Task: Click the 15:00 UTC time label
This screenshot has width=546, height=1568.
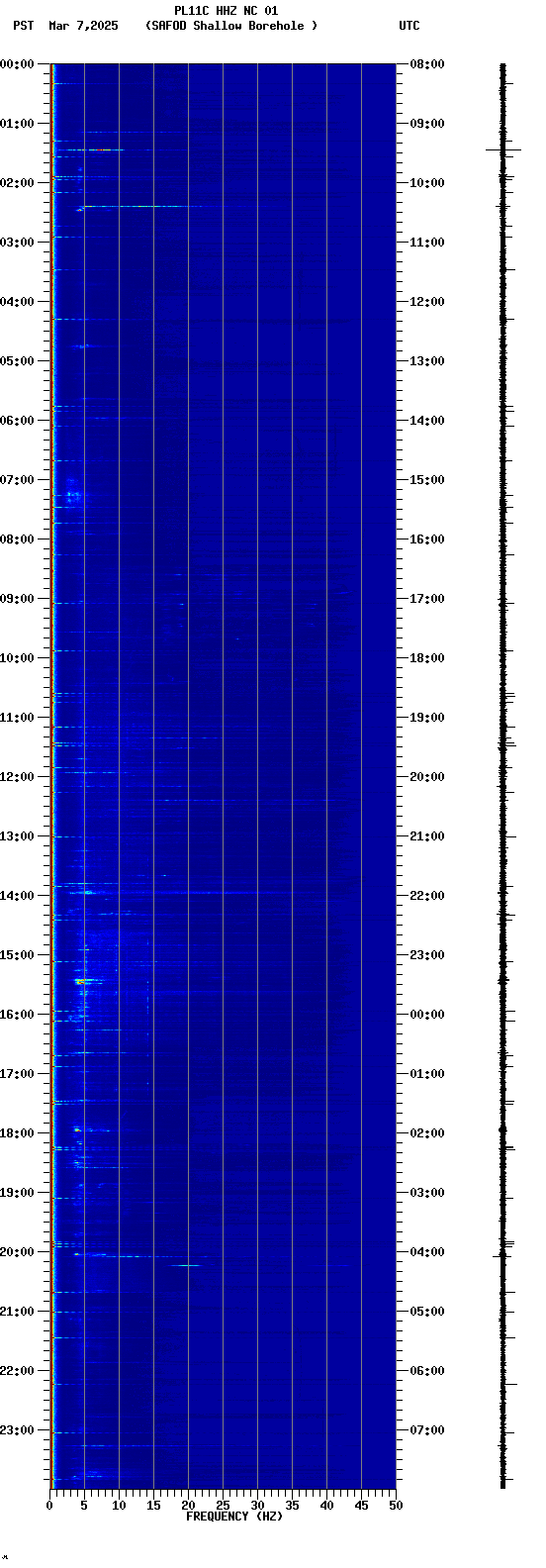Action: tap(426, 480)
